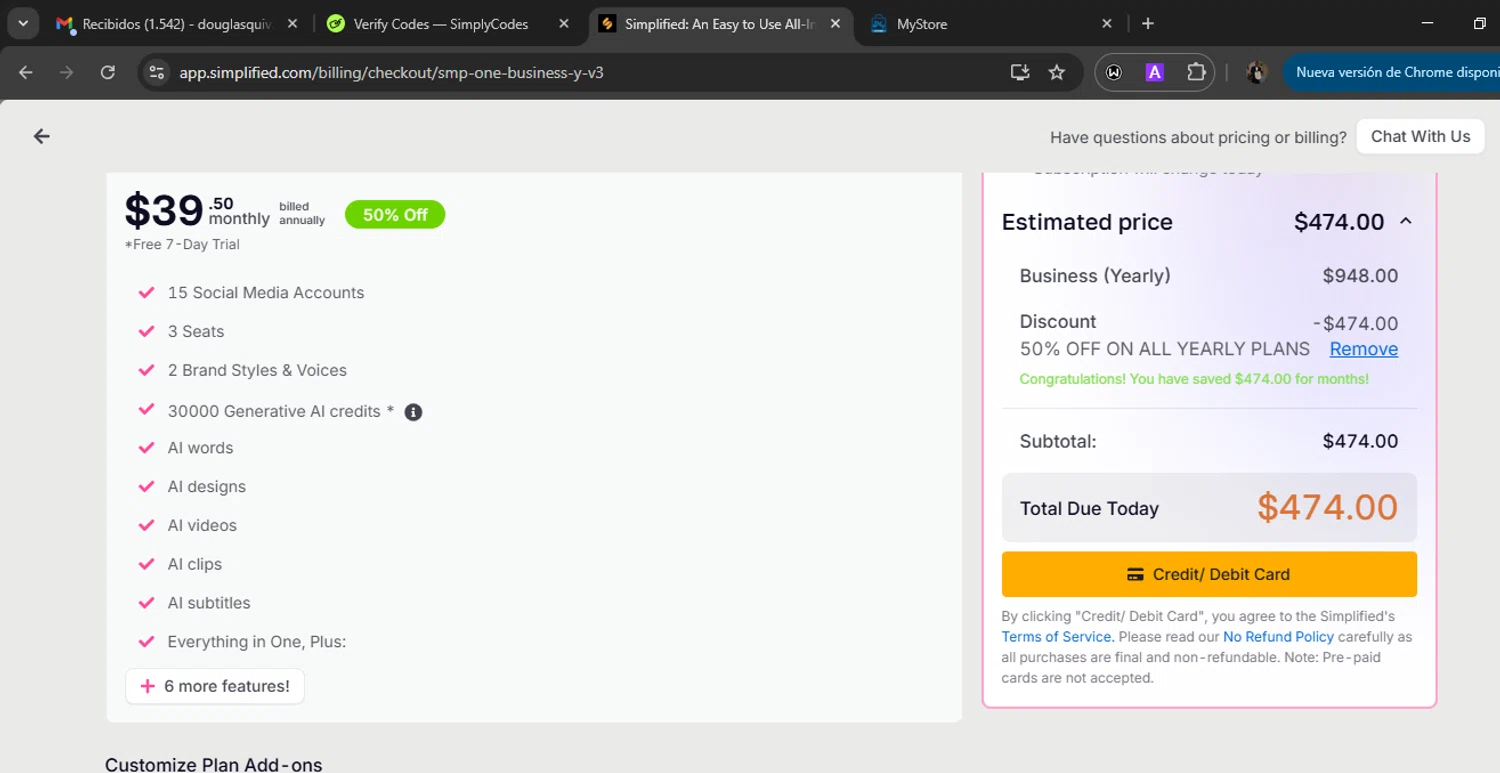This screenshot has height=773, width=1500.
Task: Click the 3 Seats feature text
Action: (x=196, y=331)
